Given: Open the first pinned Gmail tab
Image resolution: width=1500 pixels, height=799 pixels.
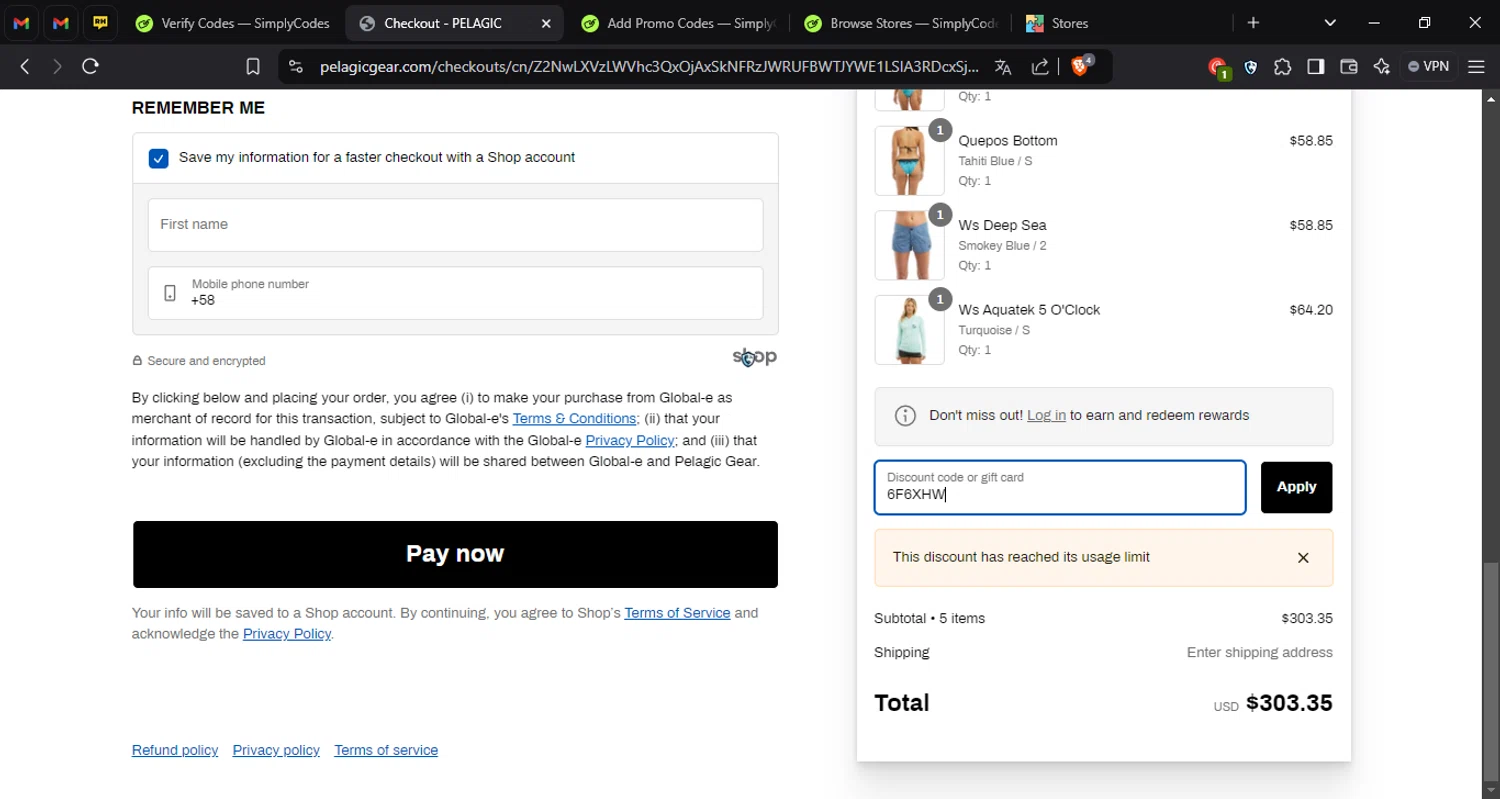Looking at the screenshot, I should coord(22,23).
